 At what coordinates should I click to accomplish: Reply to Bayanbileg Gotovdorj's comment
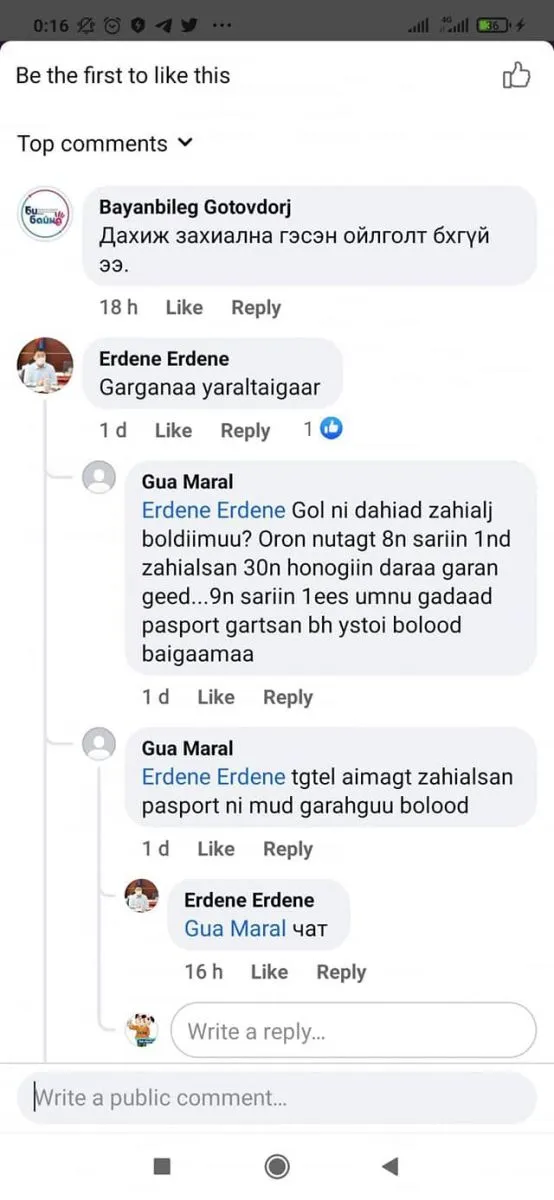pos(256,308)
